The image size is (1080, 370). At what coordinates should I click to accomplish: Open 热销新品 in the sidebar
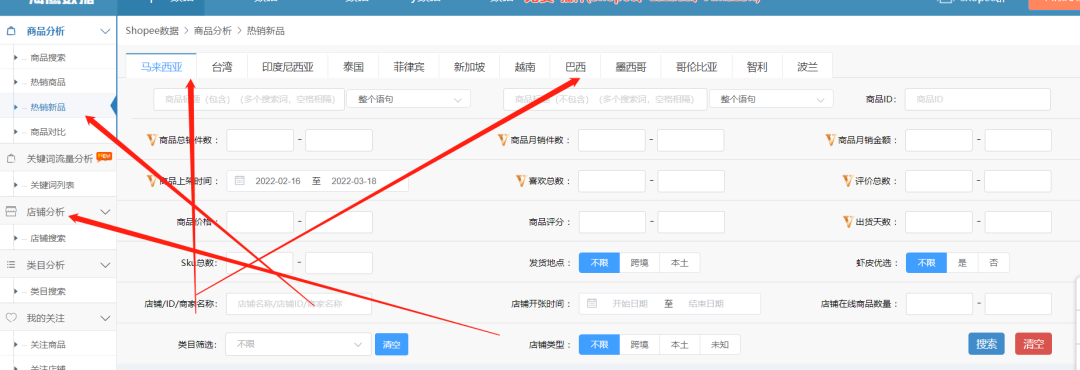tap(48, 107)
